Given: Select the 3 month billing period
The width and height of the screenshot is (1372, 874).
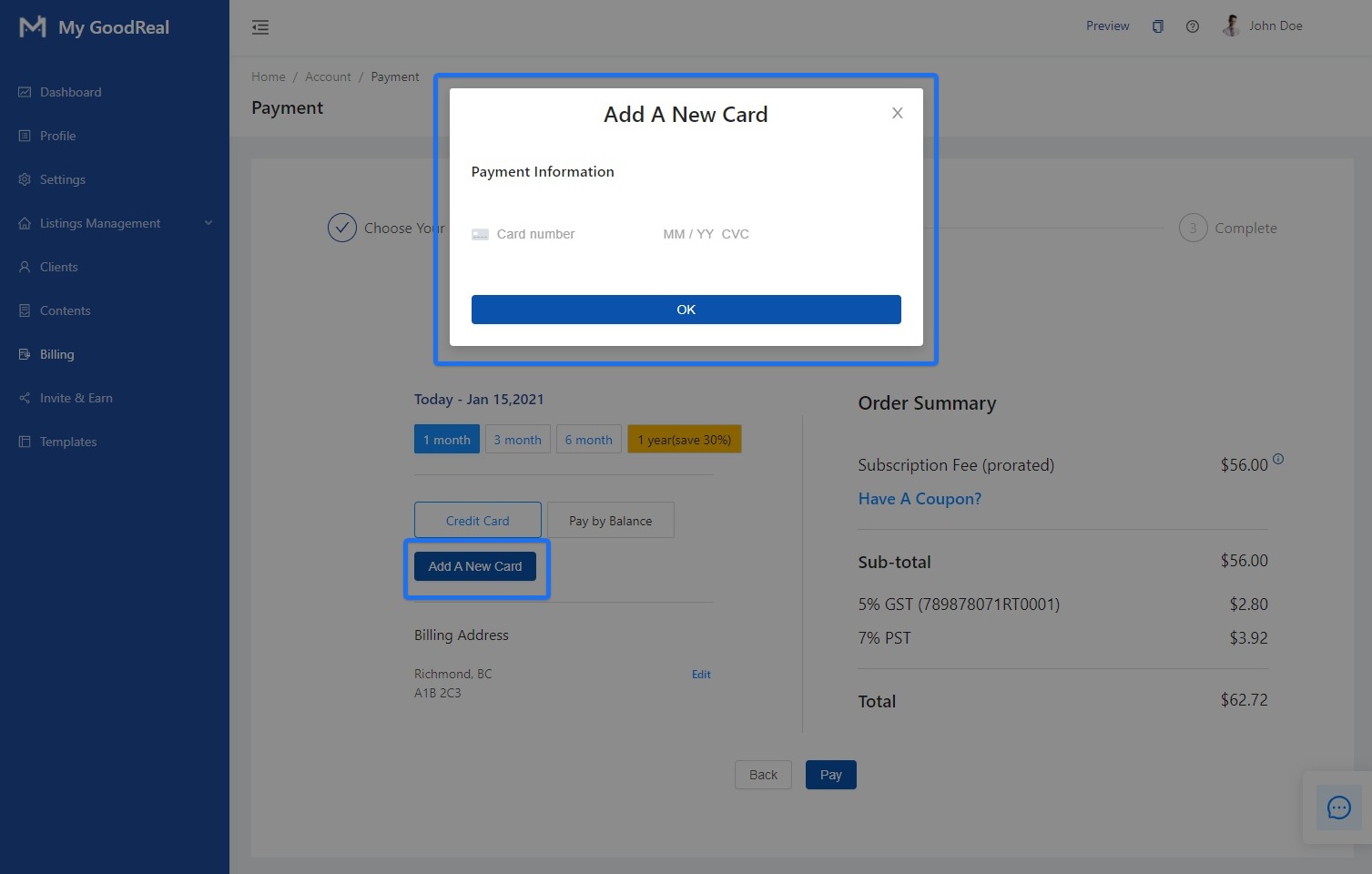Looking at the screenshot, I should [517, 440].
